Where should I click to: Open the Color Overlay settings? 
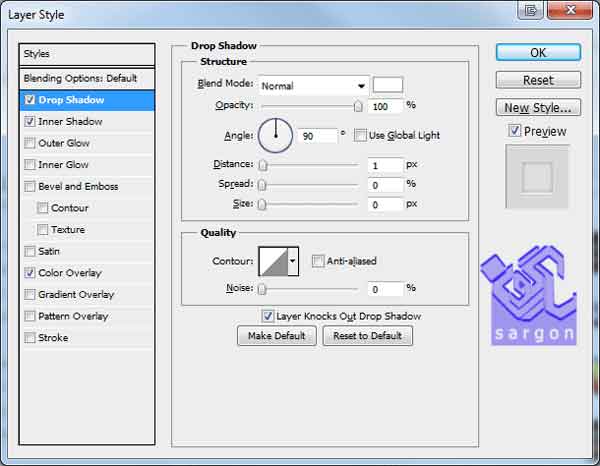click(x=70, y=273)
